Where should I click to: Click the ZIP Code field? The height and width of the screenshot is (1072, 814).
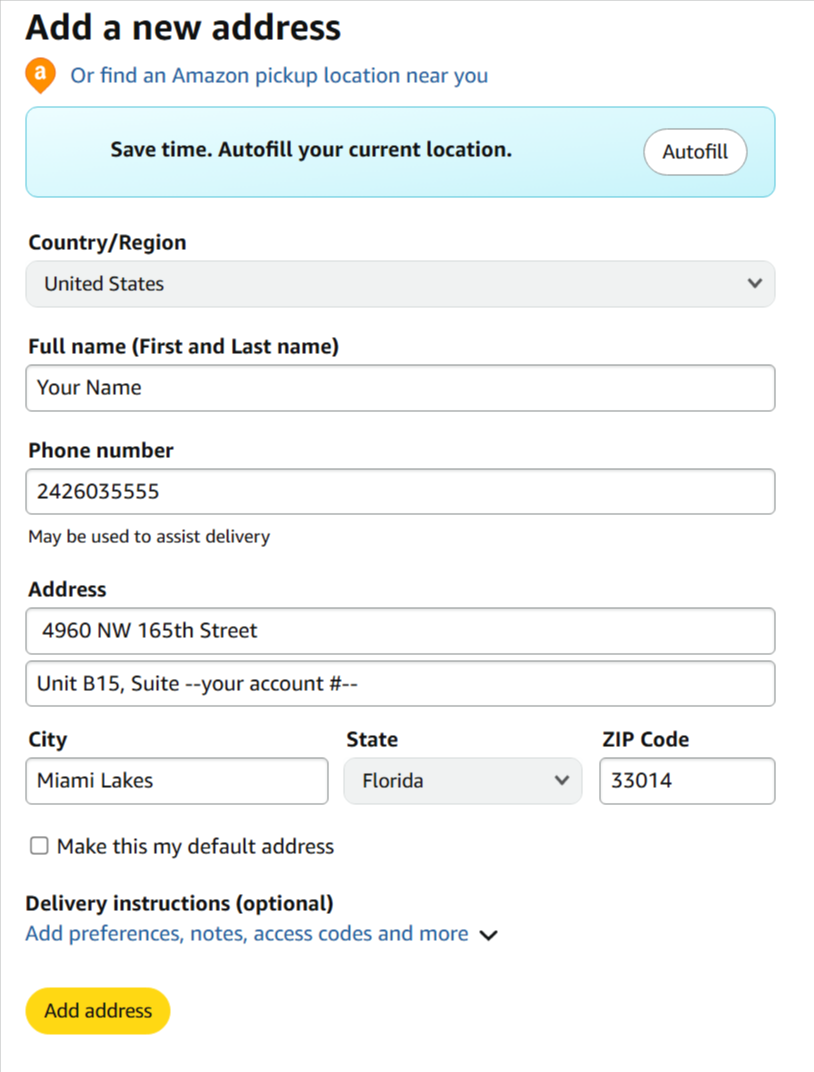pyautogui.click(x=687, y=781)
